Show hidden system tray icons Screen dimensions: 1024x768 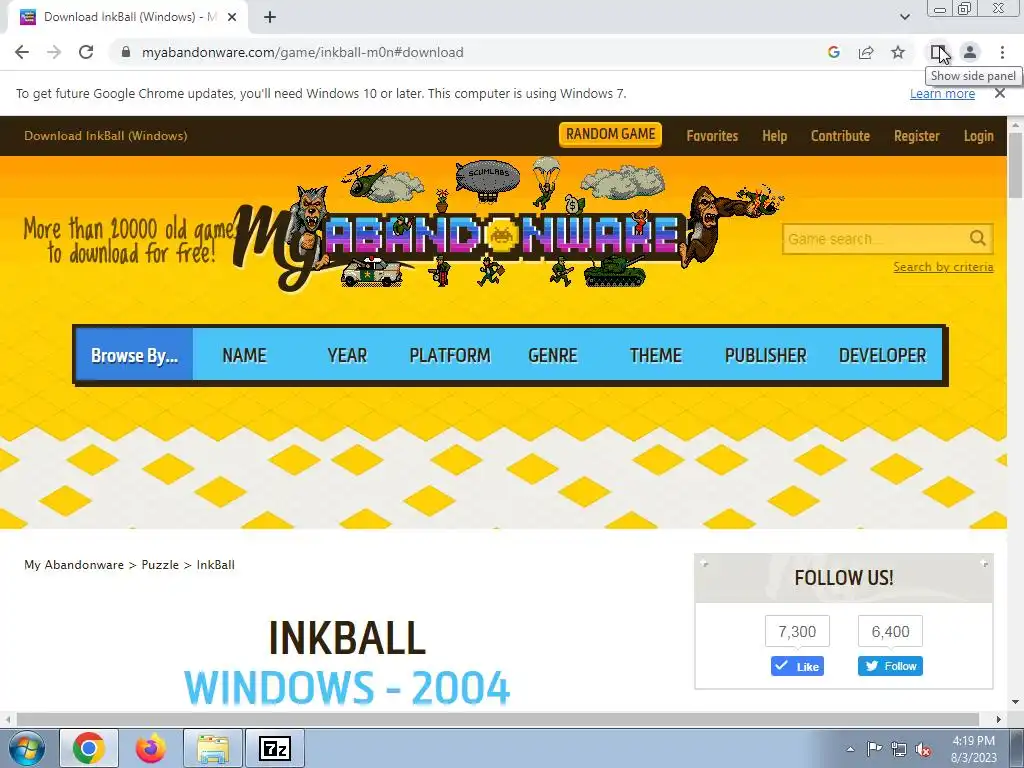pyautogui.click(x=850, y=749)
